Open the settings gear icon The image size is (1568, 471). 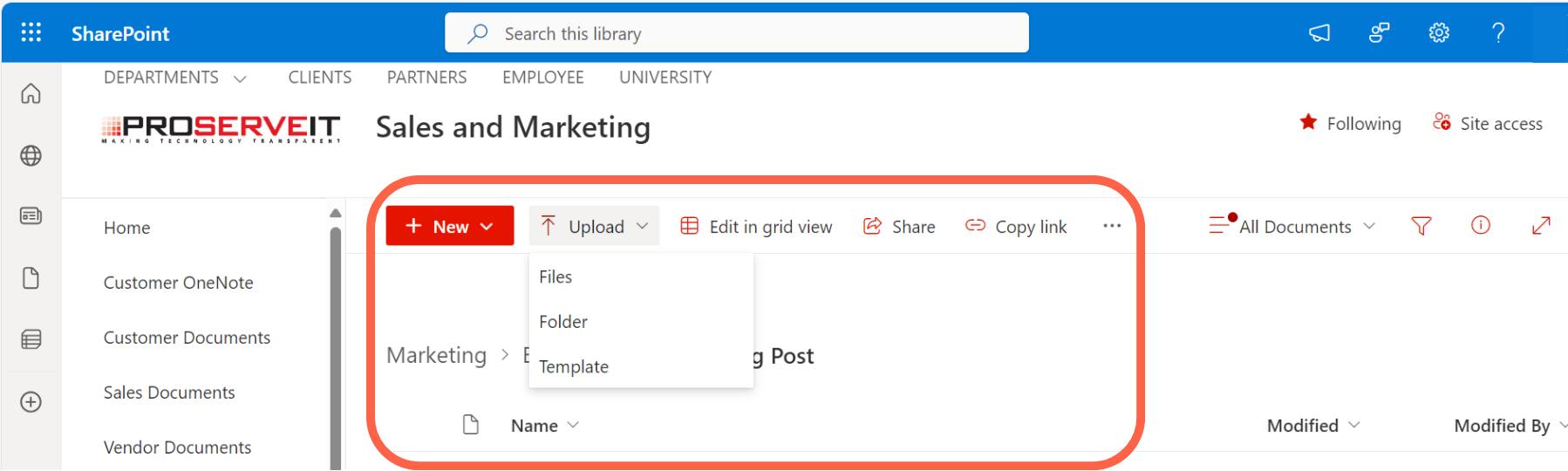tap(1438, 33)
